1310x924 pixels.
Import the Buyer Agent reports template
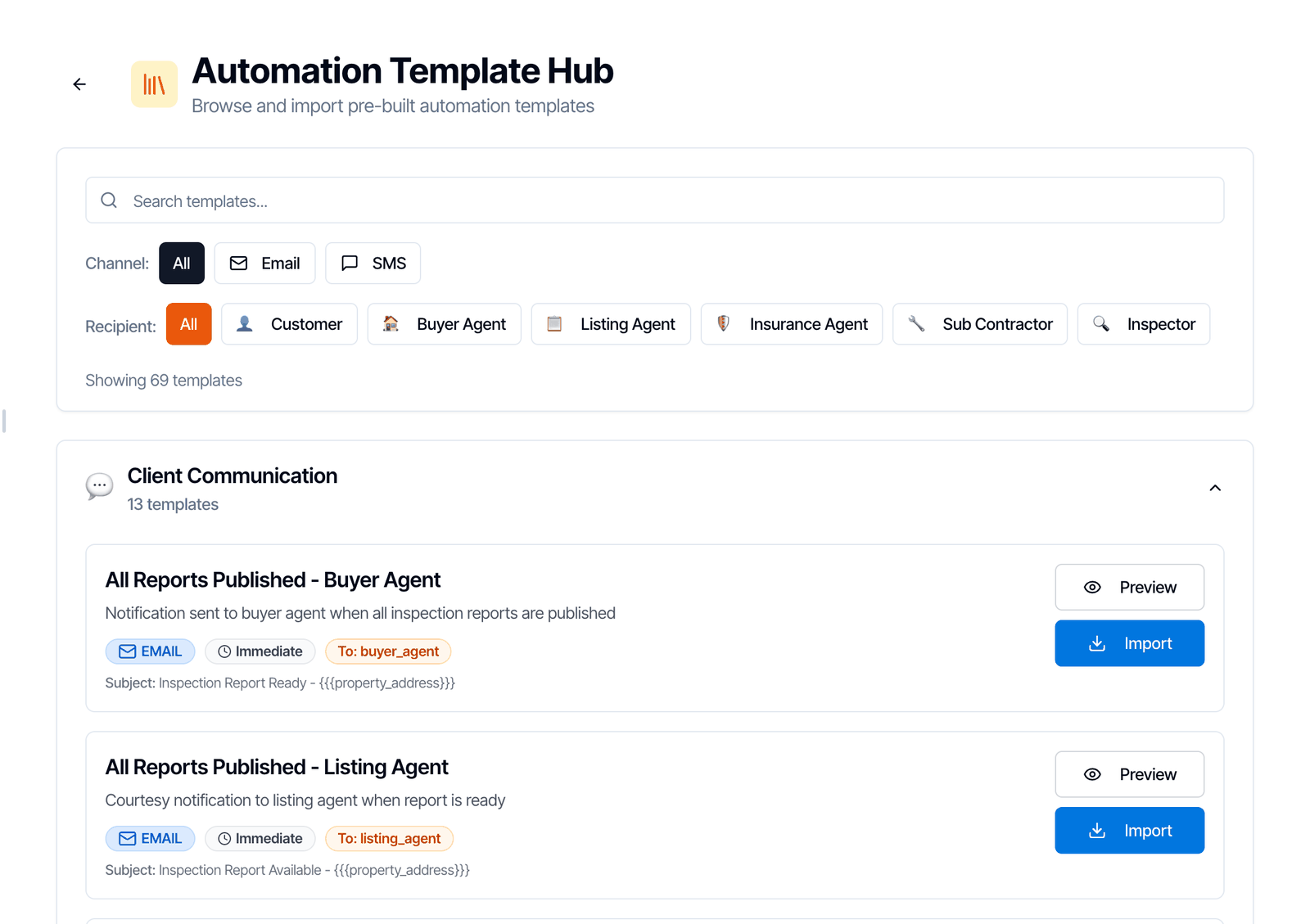click(1129, 643)
